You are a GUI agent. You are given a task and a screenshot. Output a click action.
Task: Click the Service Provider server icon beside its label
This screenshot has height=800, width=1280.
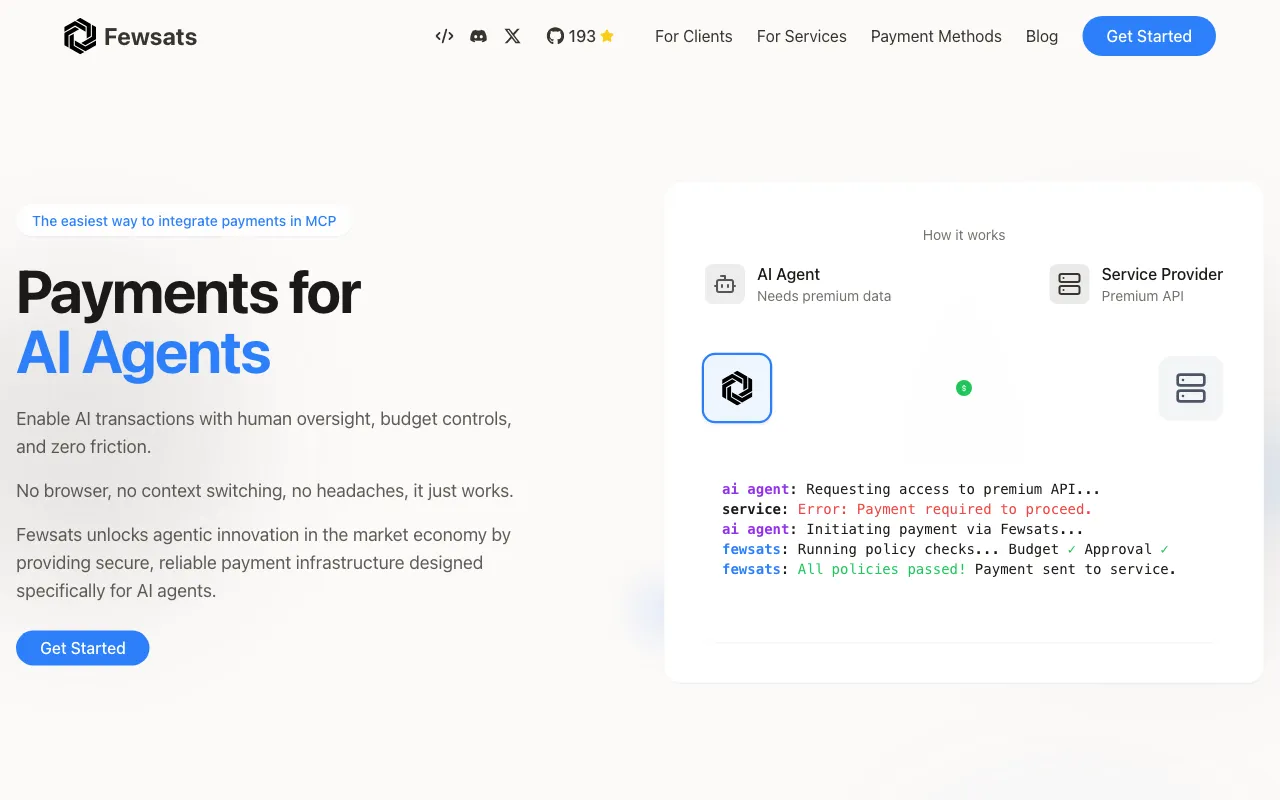(x=1069, y=284)
